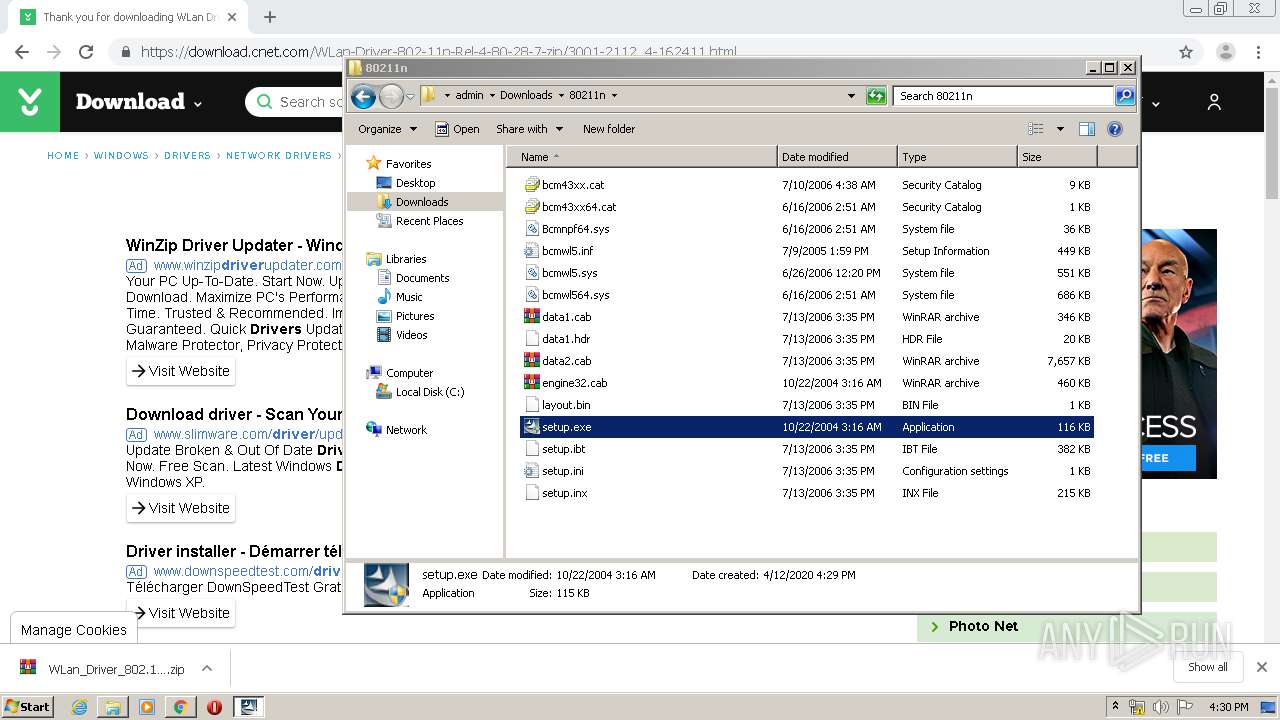Go forward in the 80211n Explorer window
This screenshot has height=720, width=1280.
coord(391,96)
